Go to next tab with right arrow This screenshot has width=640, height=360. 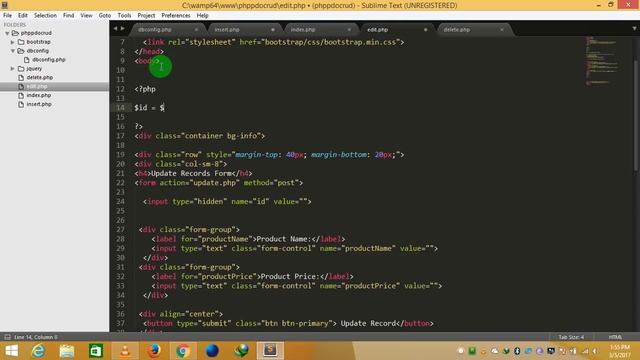[x=122, y=29]
